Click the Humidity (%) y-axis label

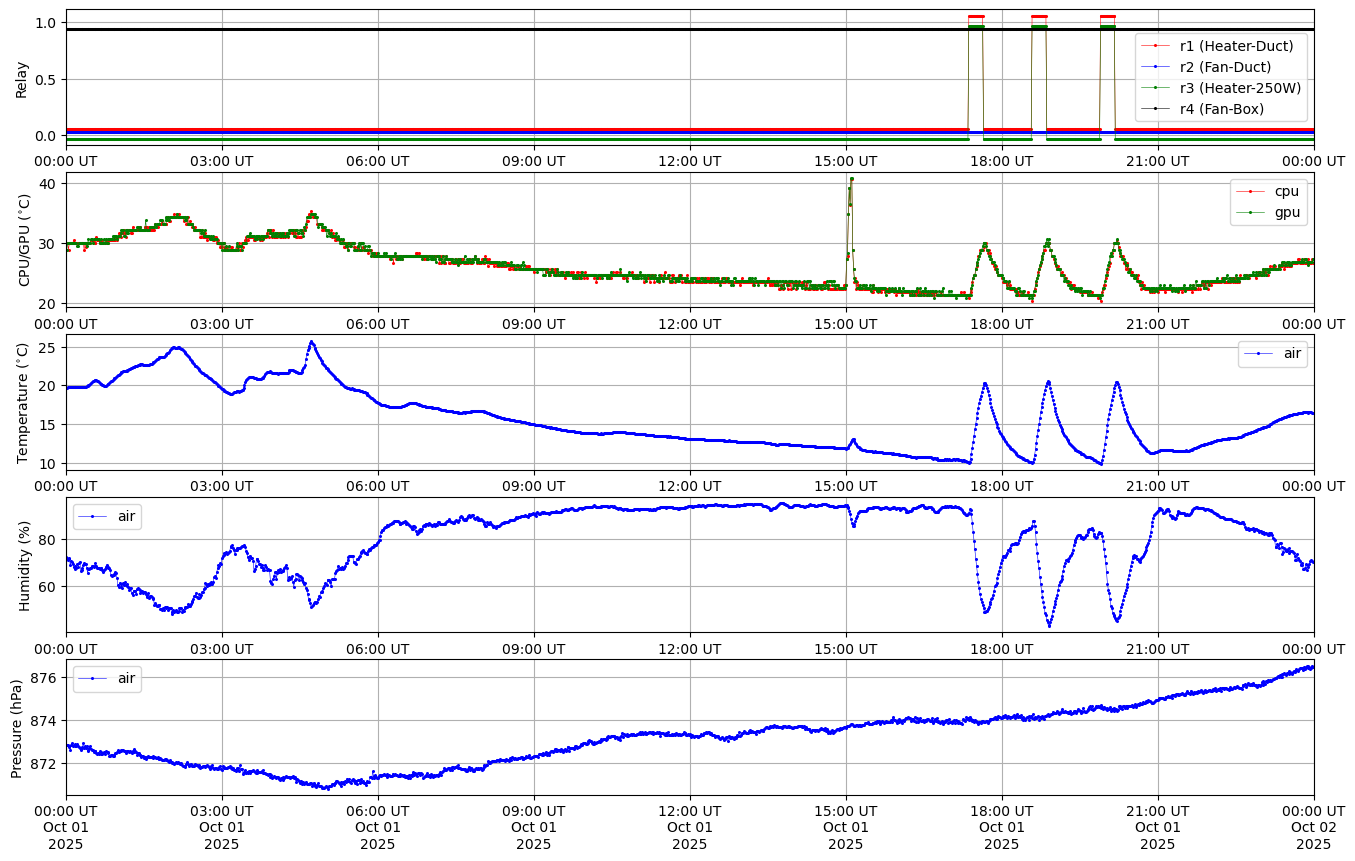click(24, 565)
